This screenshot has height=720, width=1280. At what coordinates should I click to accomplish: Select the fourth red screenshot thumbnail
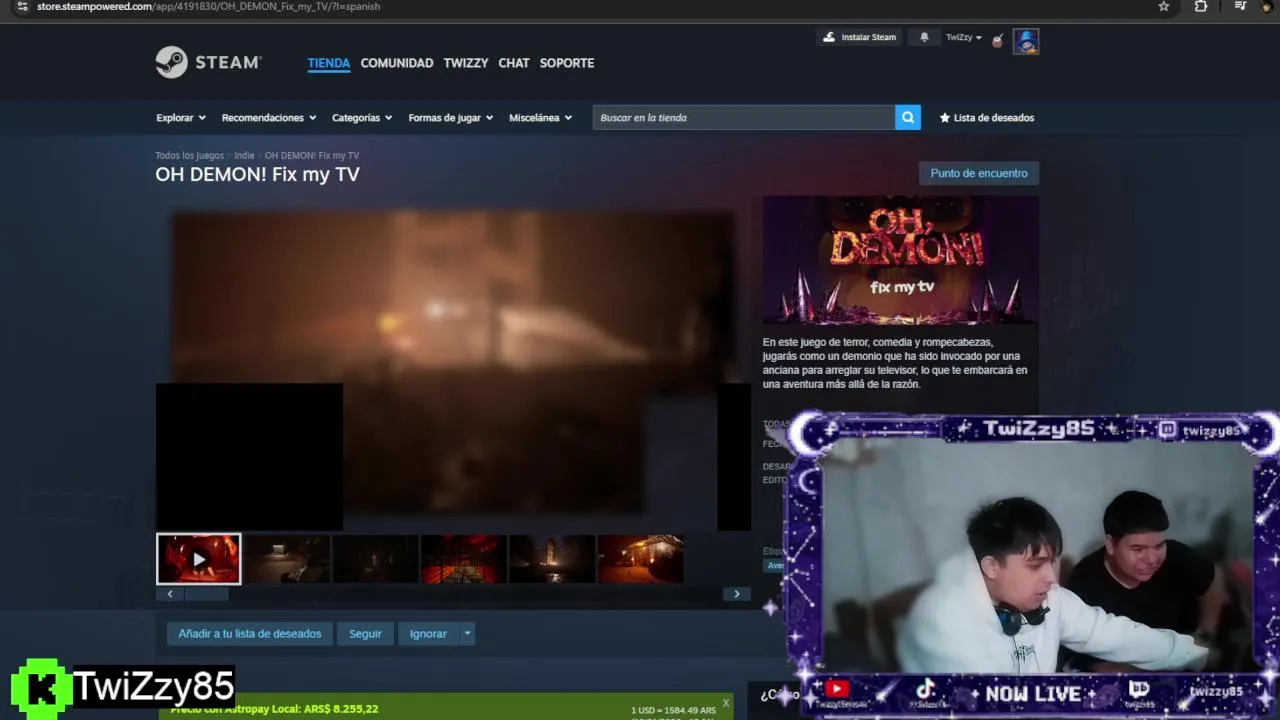(x=464, y=558)
